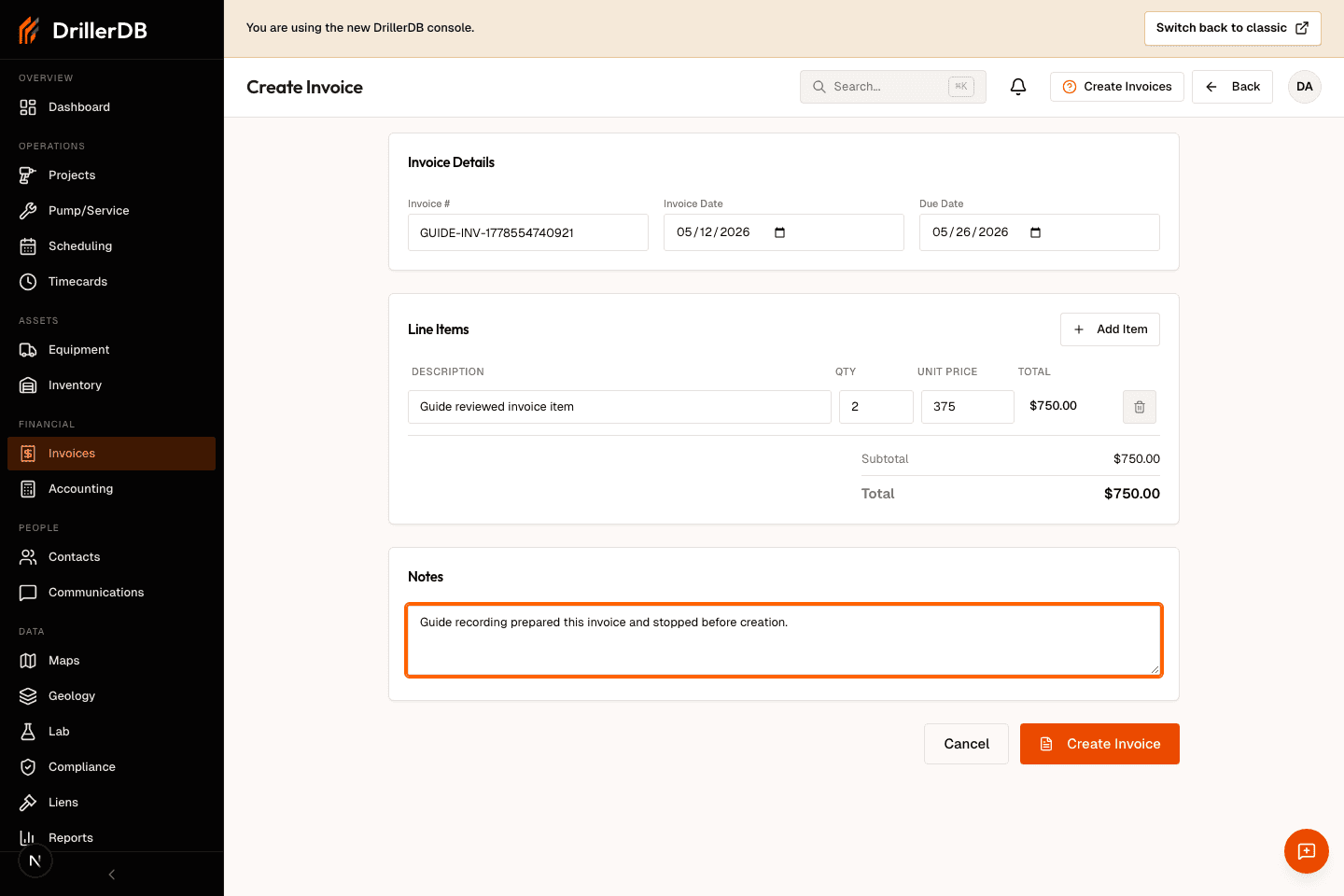The height and width of the screenshot is (896, 1344).
Task: Open Projects via its drill icon
Action: click(x=28, y=175)
